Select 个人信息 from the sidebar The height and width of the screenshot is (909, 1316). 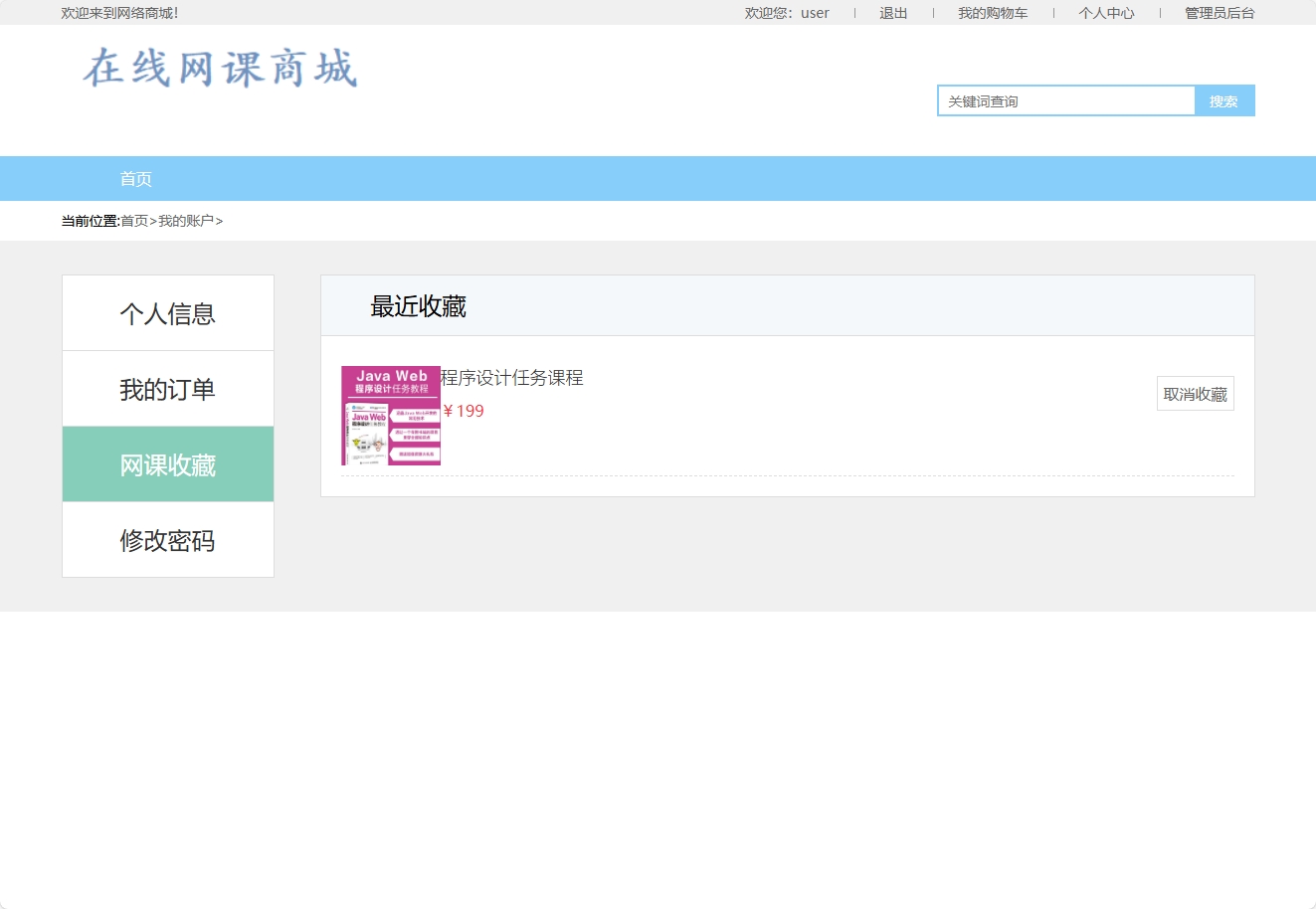(x=167, y=312)
